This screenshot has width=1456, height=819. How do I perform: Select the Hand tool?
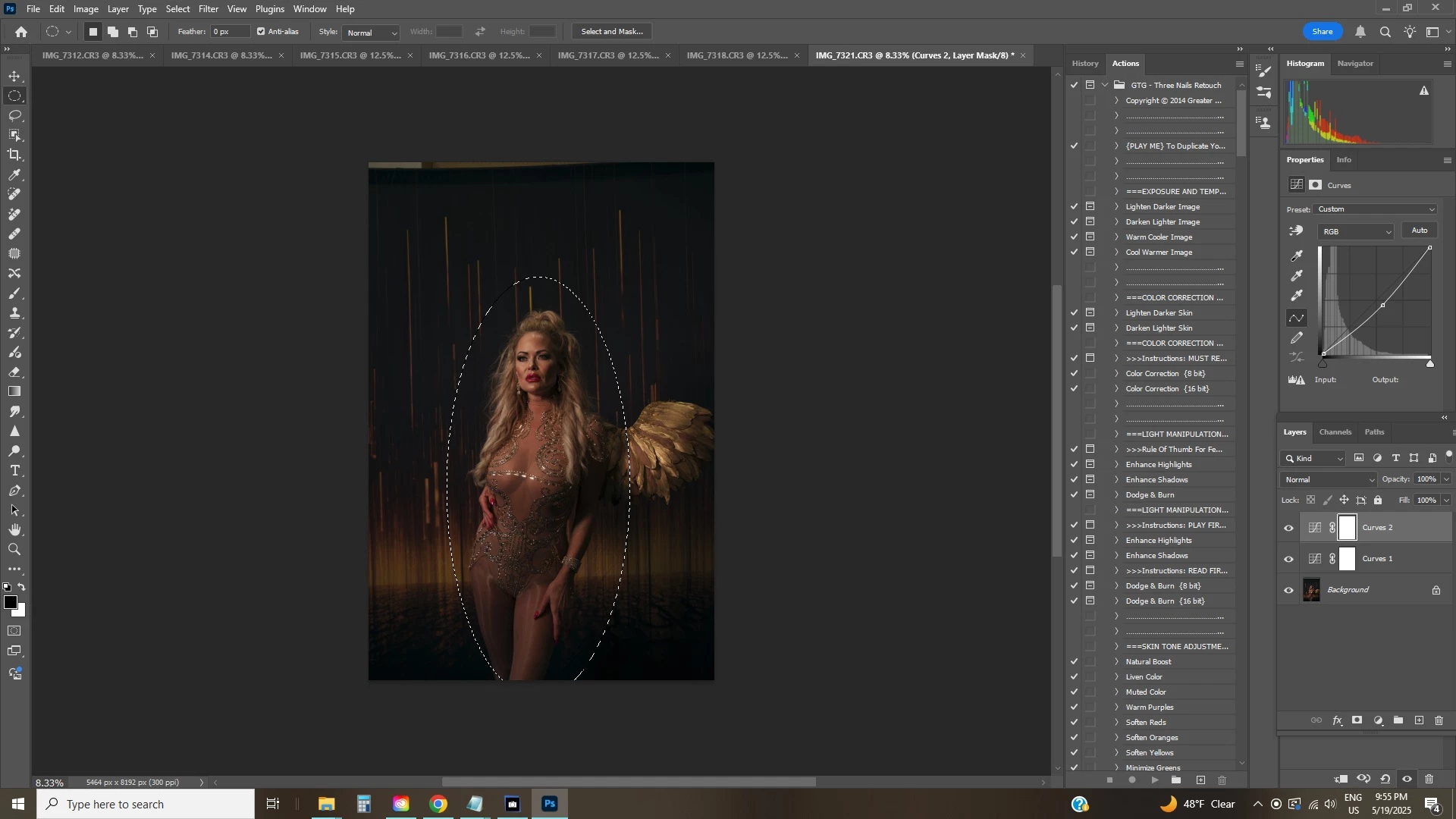pos(14,530)
